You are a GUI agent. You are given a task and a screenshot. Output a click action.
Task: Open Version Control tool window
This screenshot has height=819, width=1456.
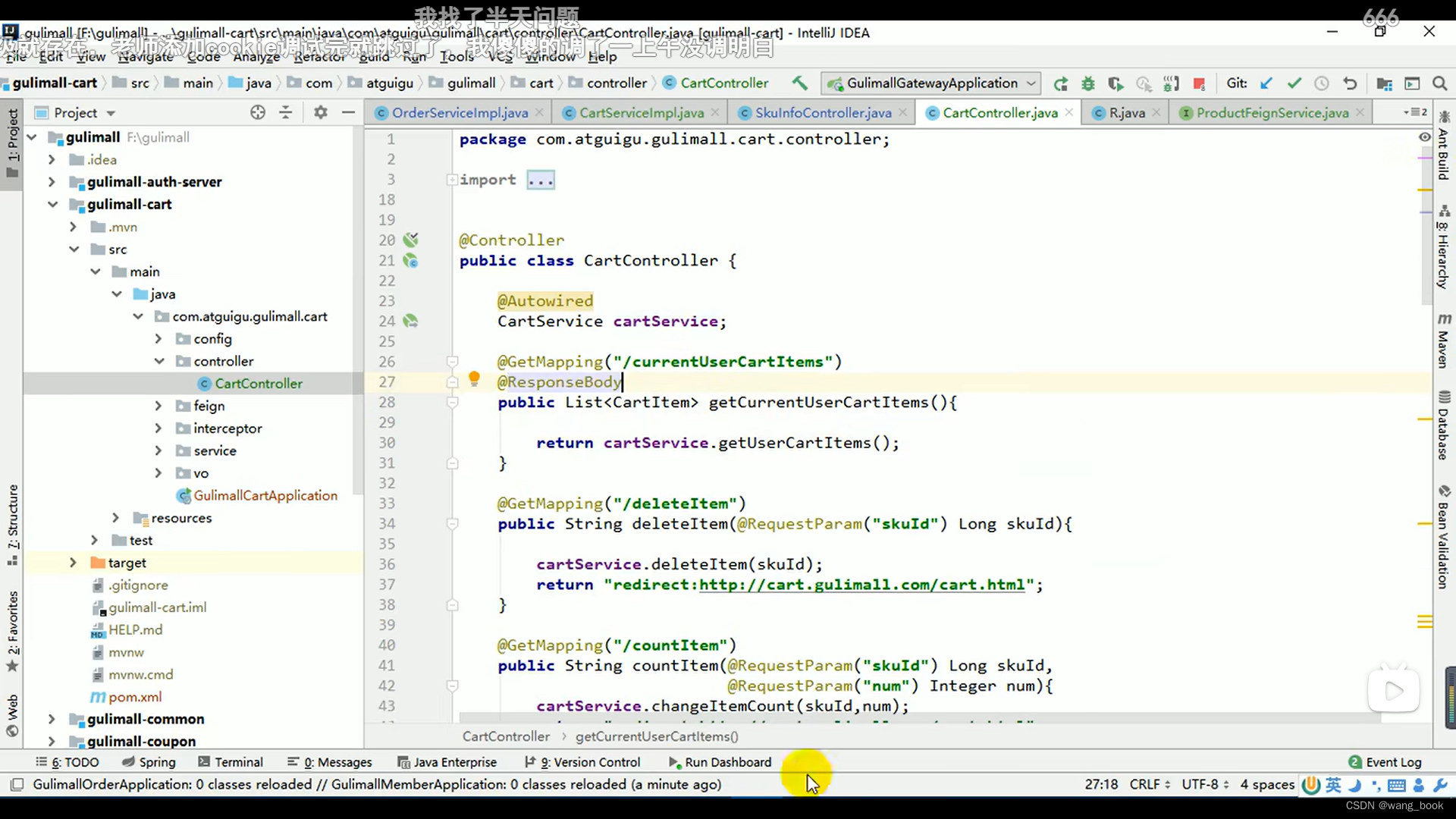(582, 762)
